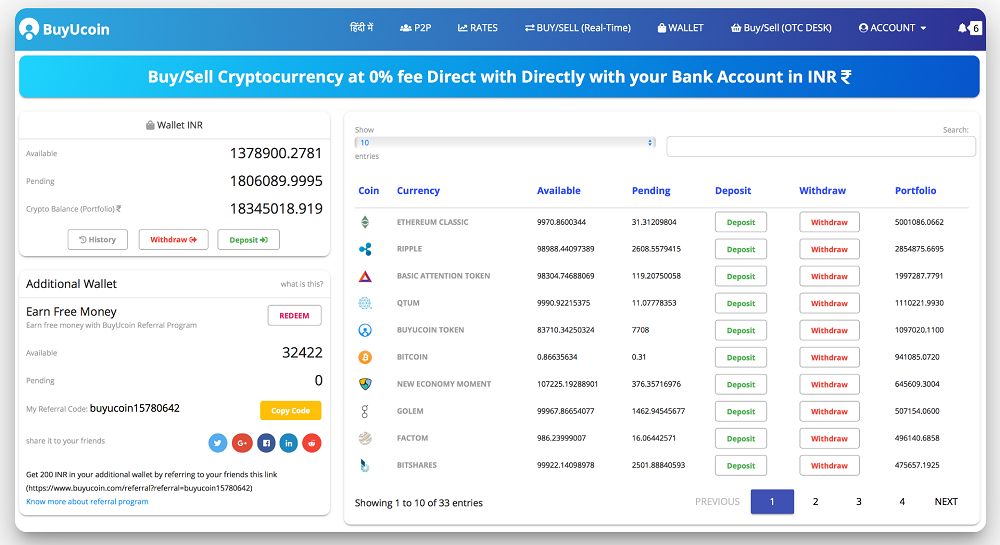Click the New Economy Moment coin icon

pyautogui.click(x=365, y=384)
